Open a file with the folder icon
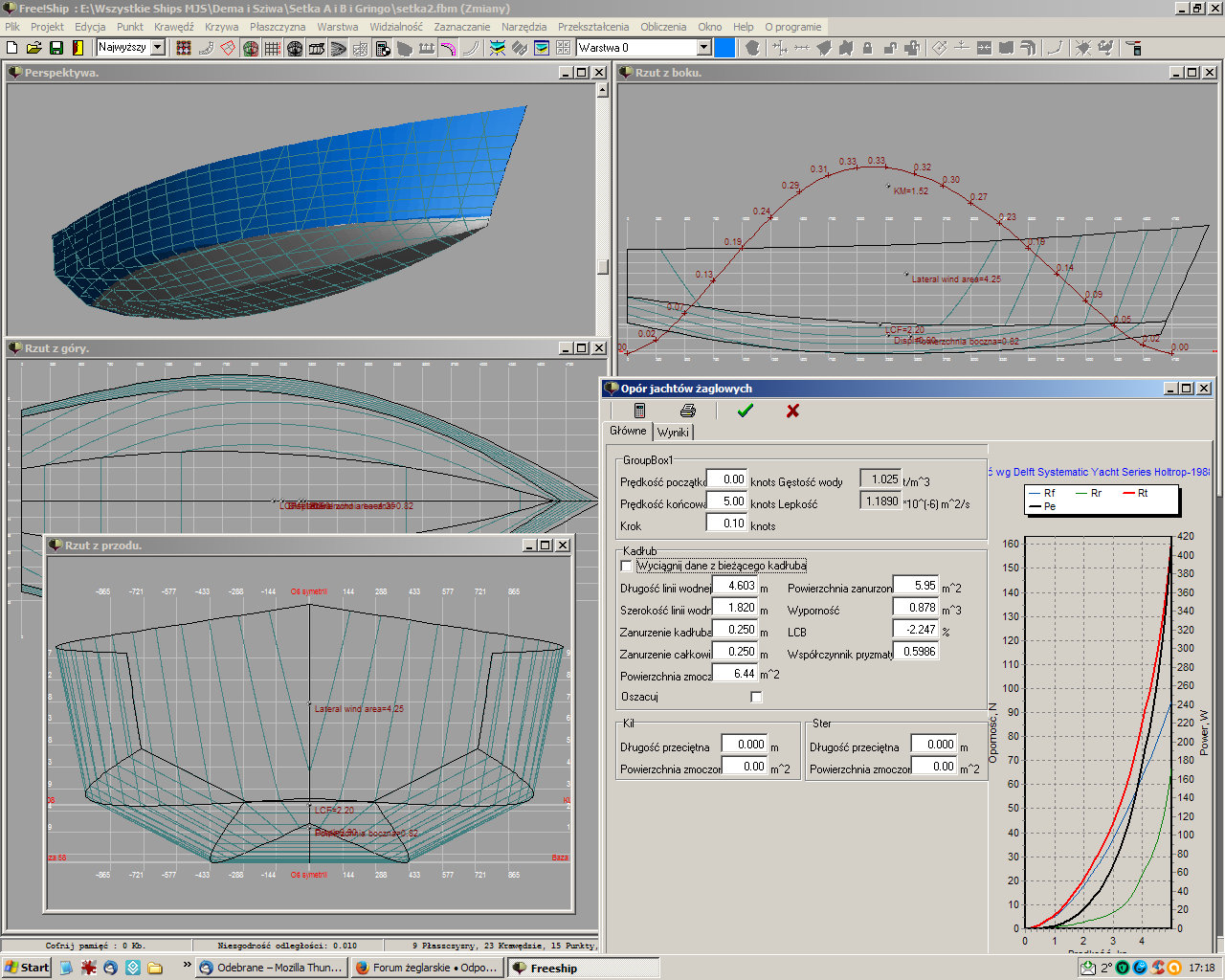The image size is (1225, 980). (x=33, y=48)
